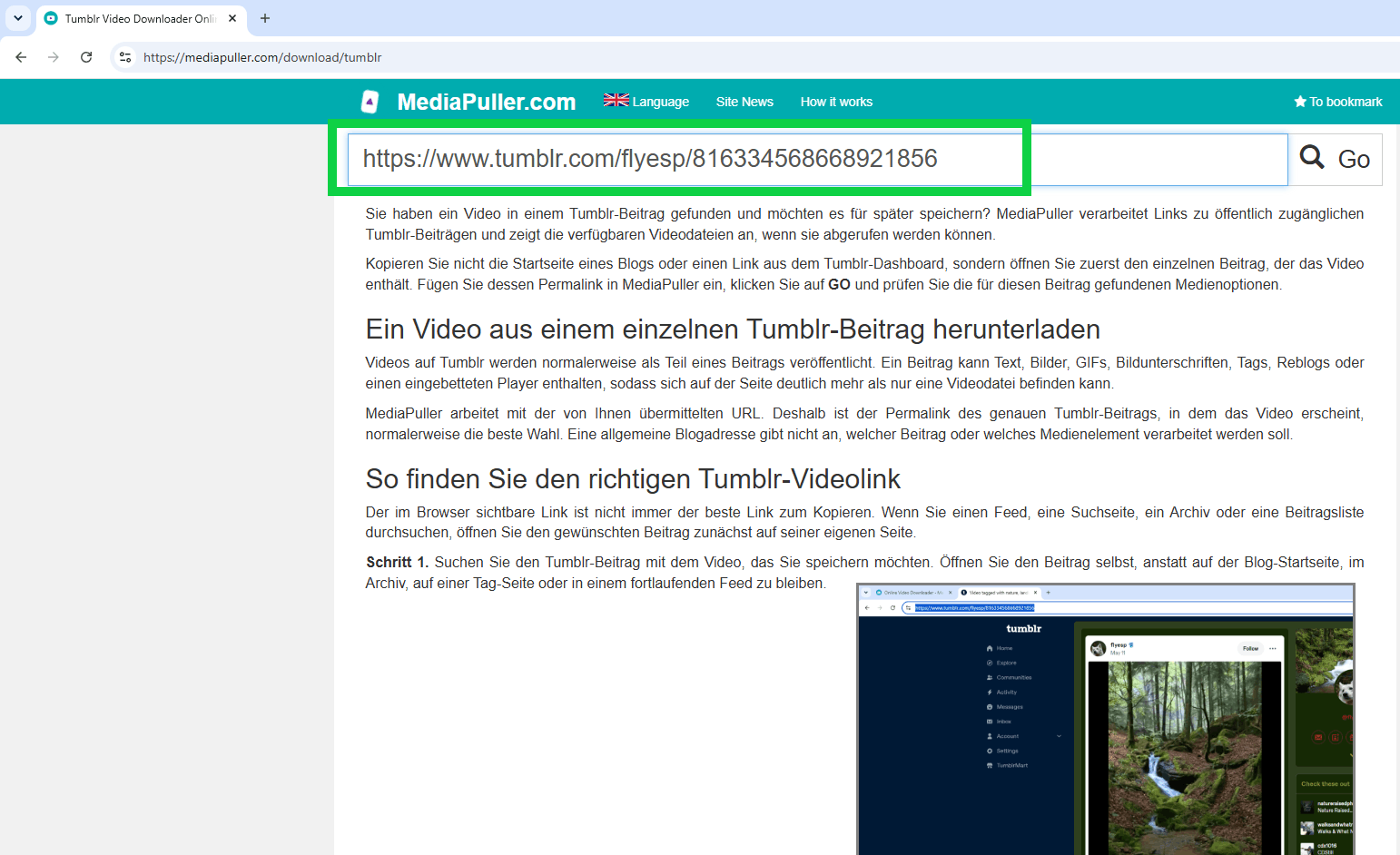1400x855 pixels.
Task: Close the Tumblr Video Downloader tab
Action: (232, 18)
